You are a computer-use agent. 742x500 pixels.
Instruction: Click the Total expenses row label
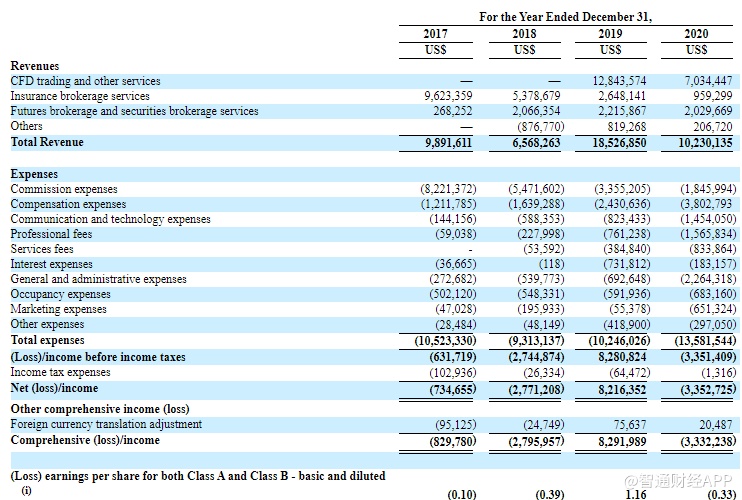click(x=47, y=340)
